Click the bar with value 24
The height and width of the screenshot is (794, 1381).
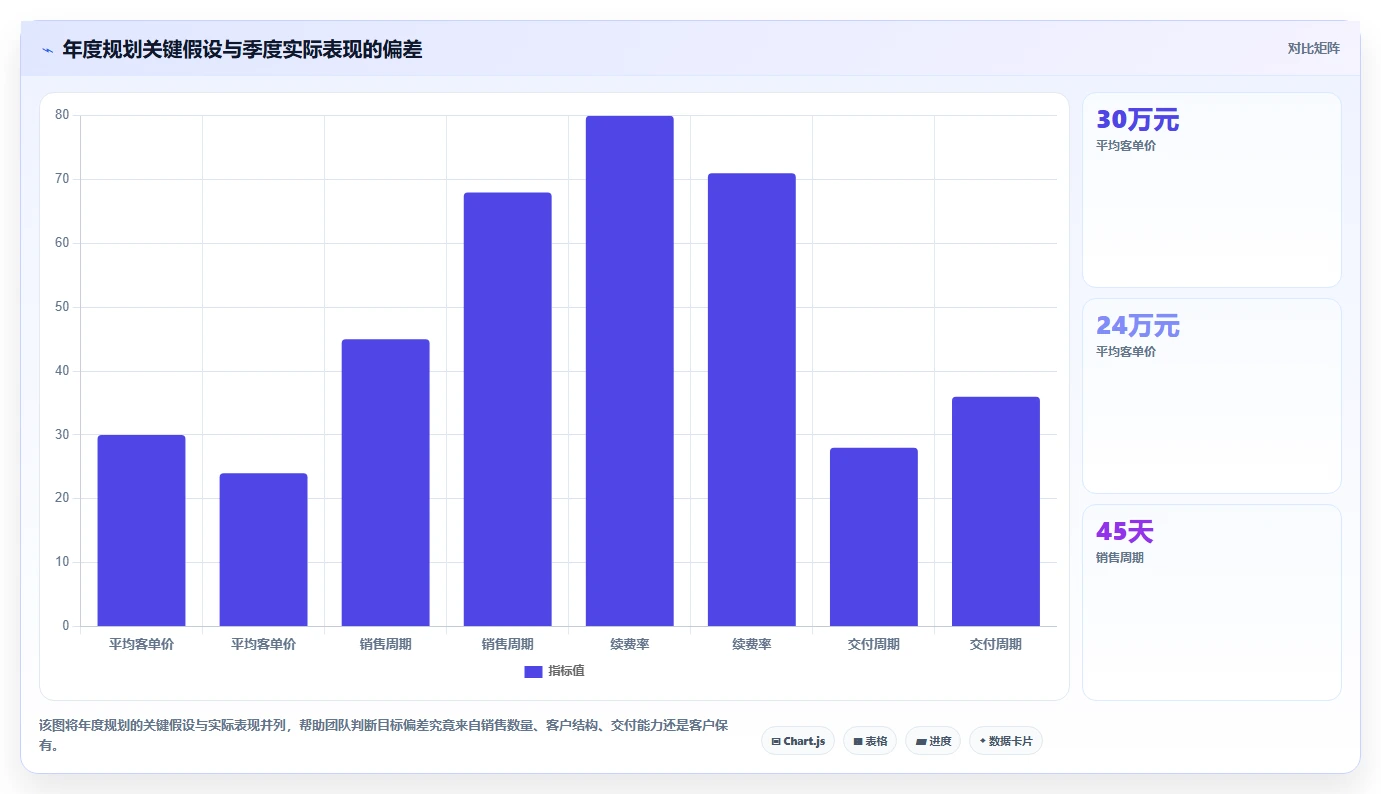263,550
